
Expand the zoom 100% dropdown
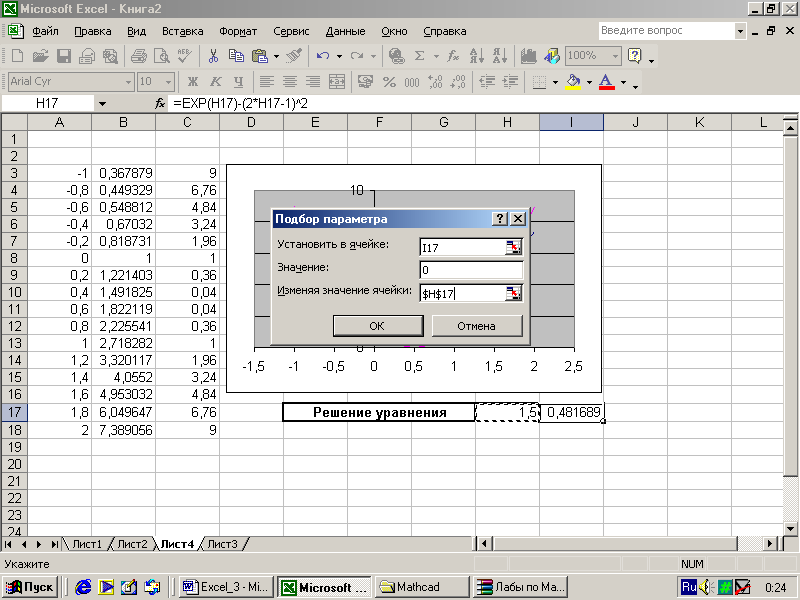pos(616,56)
